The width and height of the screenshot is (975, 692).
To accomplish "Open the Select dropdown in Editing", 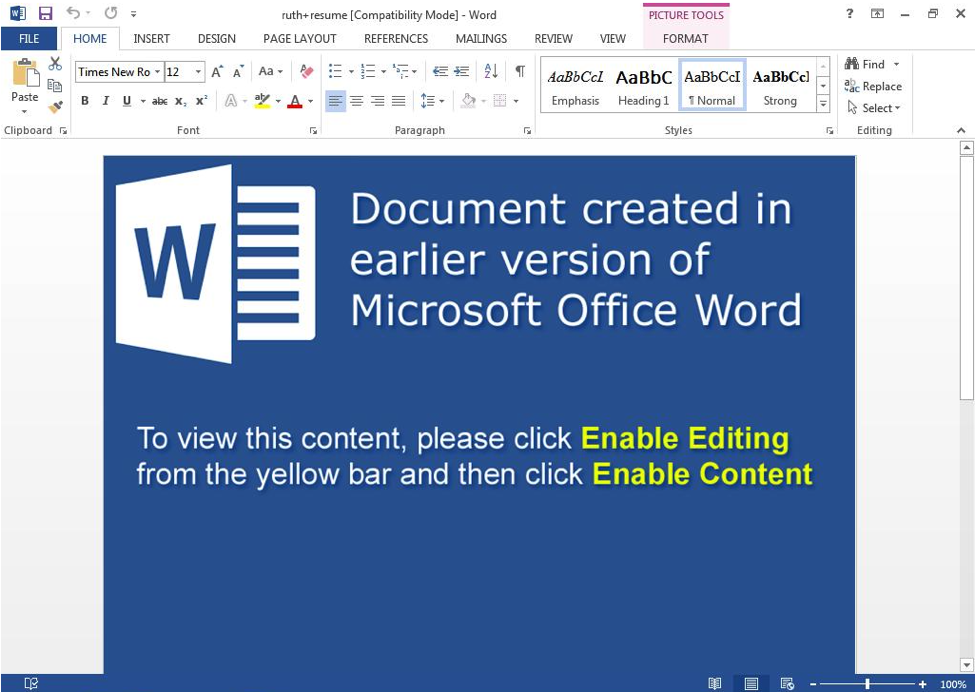I will pos(874,108).
